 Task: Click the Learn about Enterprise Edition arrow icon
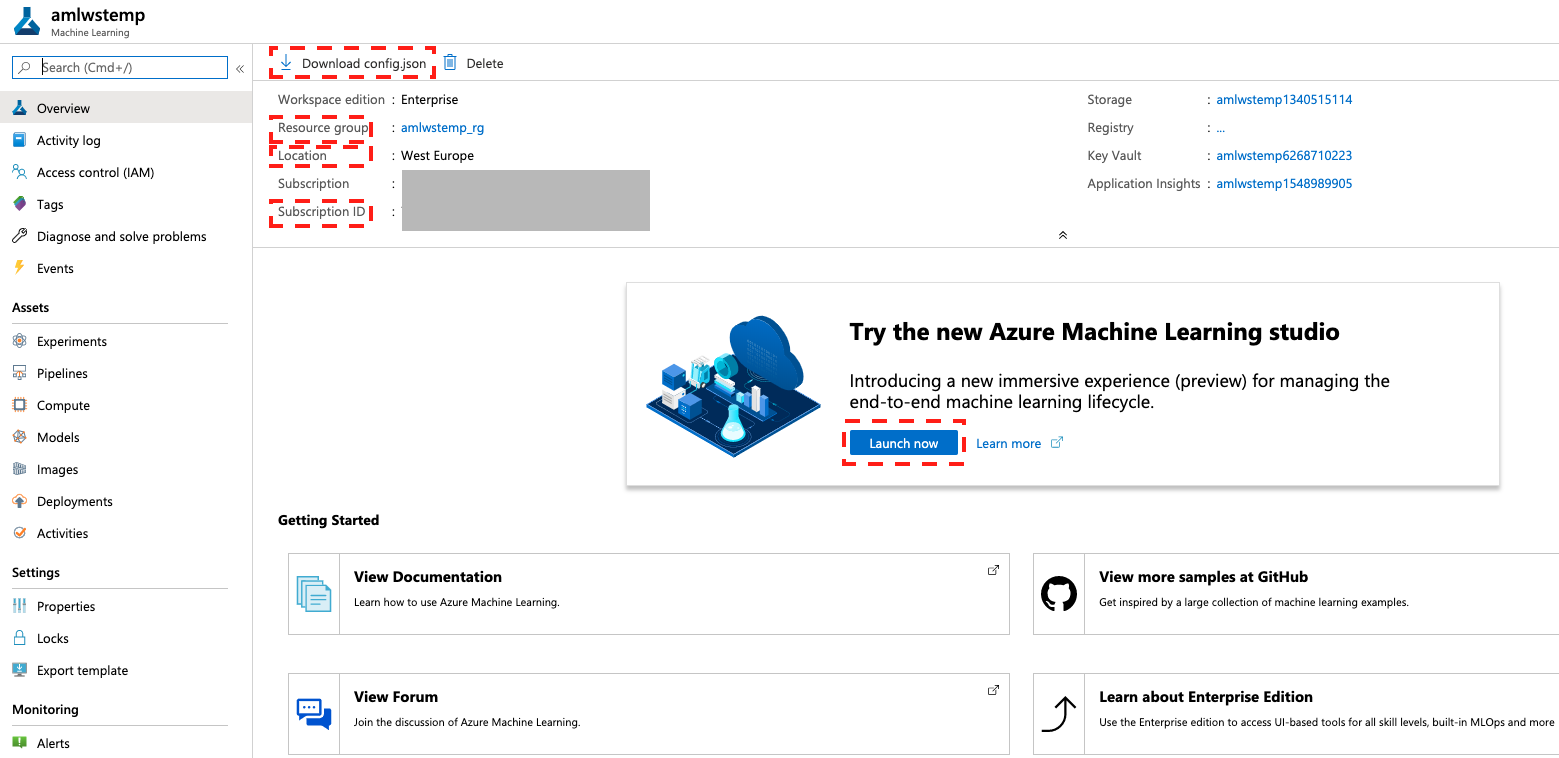click(x=1059, y=714)
